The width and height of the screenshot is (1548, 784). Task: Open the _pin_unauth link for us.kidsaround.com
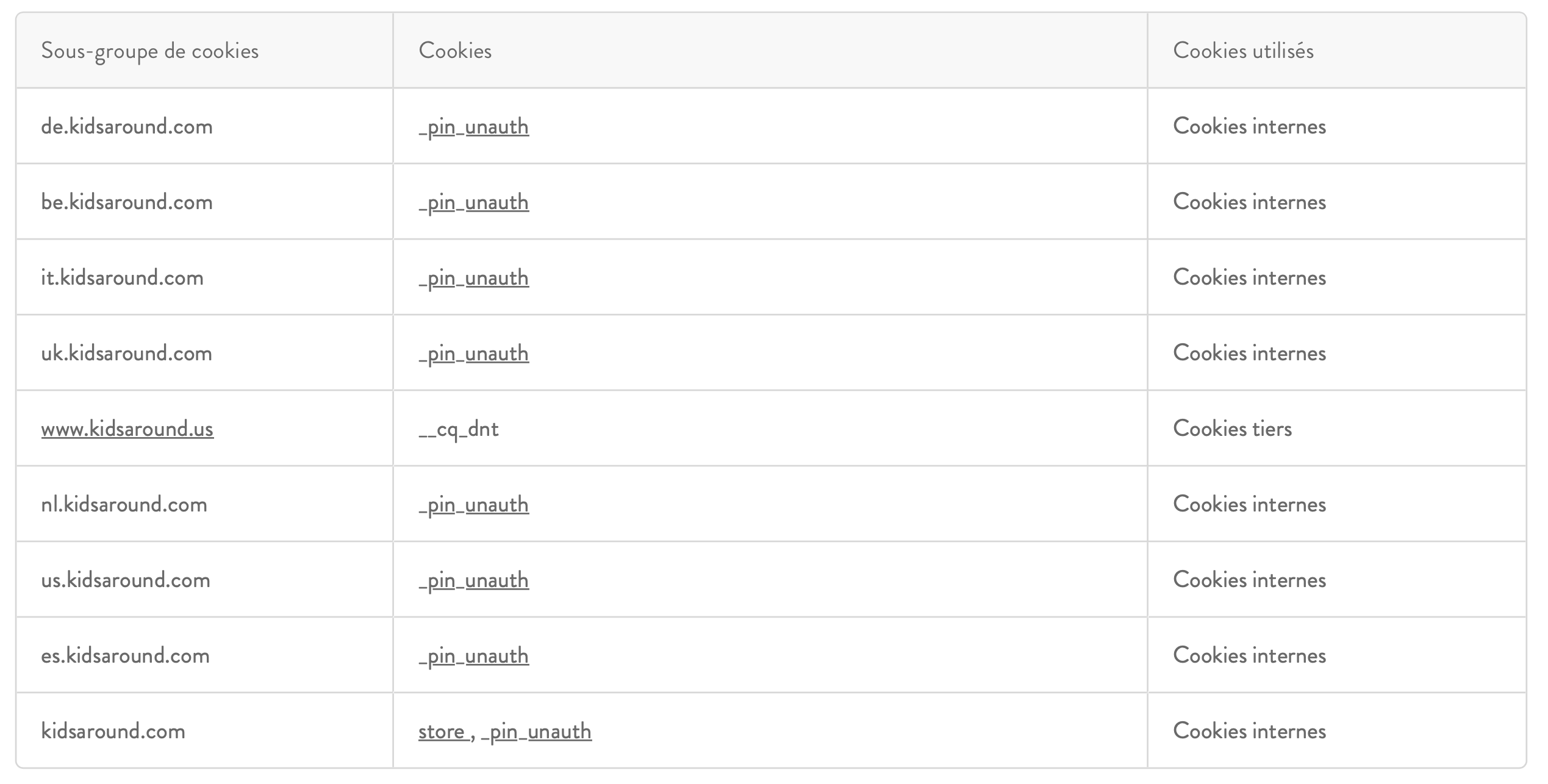(473, 580)
